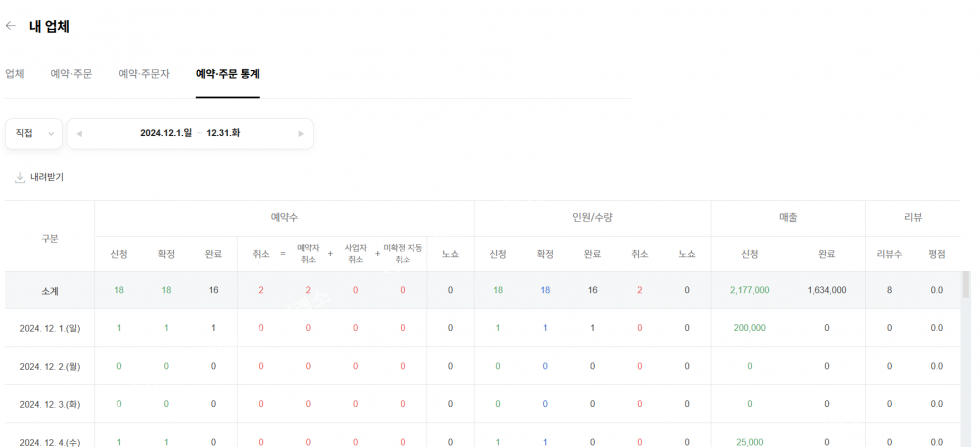
Task: Go to previous month with left arrow
Action: coord(79,134)
